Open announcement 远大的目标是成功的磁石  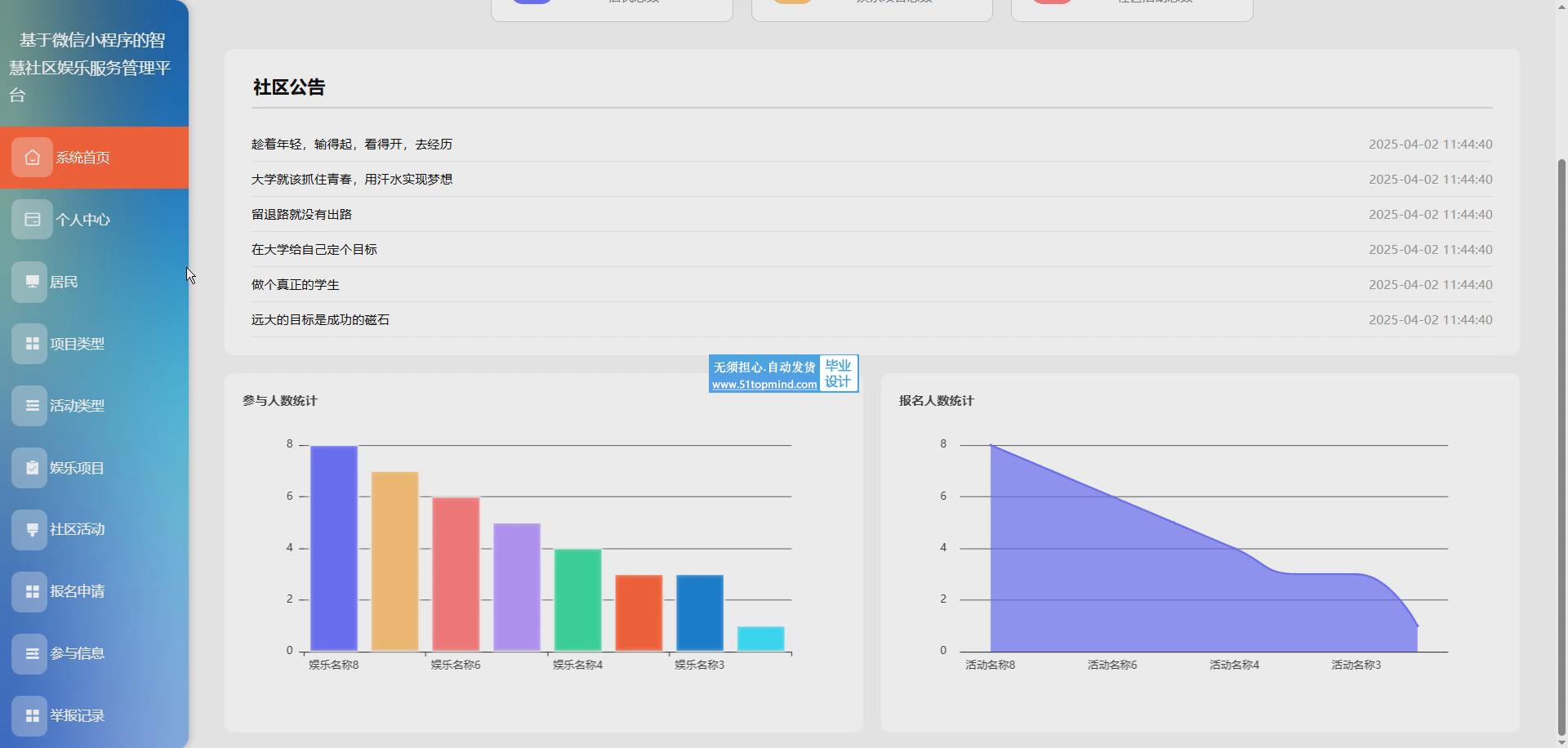[320, 320]
